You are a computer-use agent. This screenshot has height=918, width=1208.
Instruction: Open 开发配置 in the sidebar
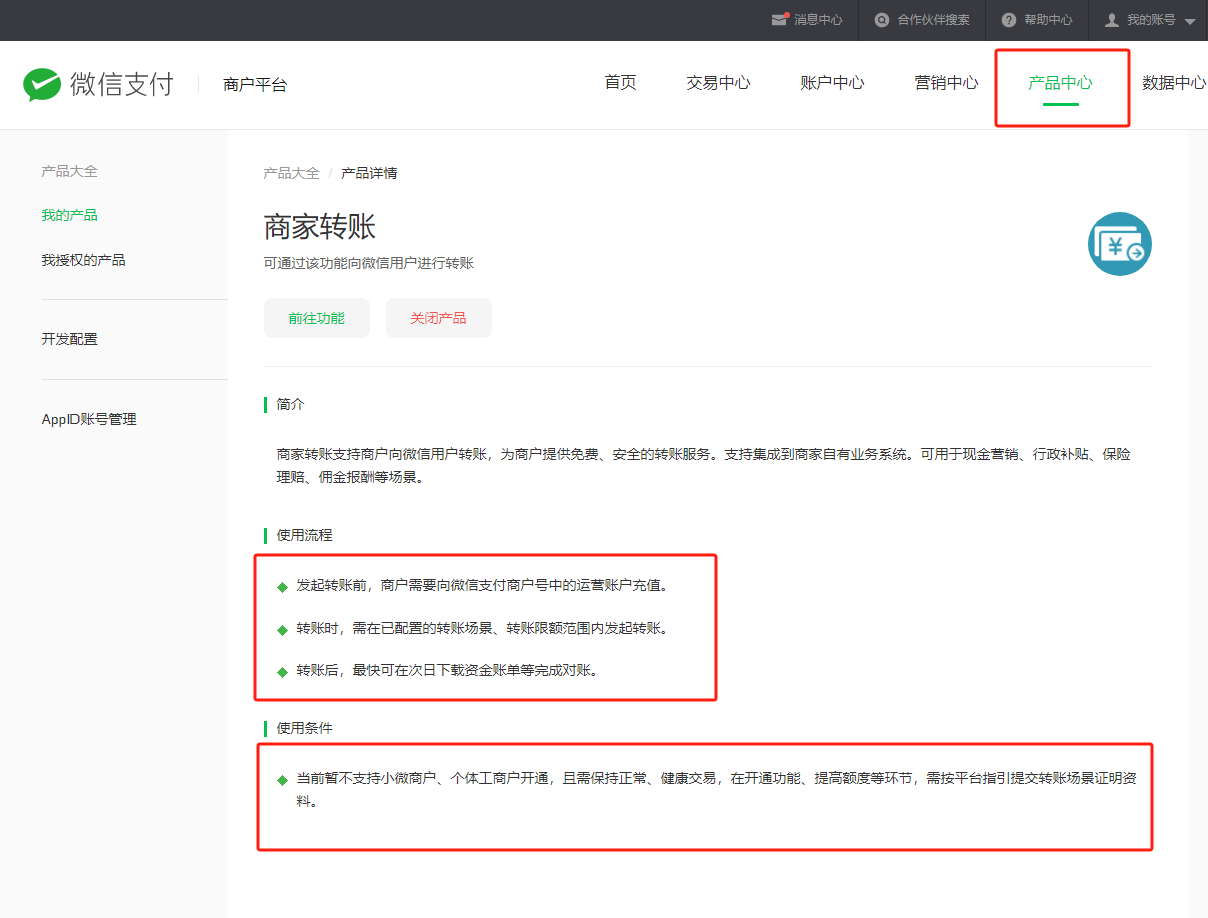tap(69, 339)
